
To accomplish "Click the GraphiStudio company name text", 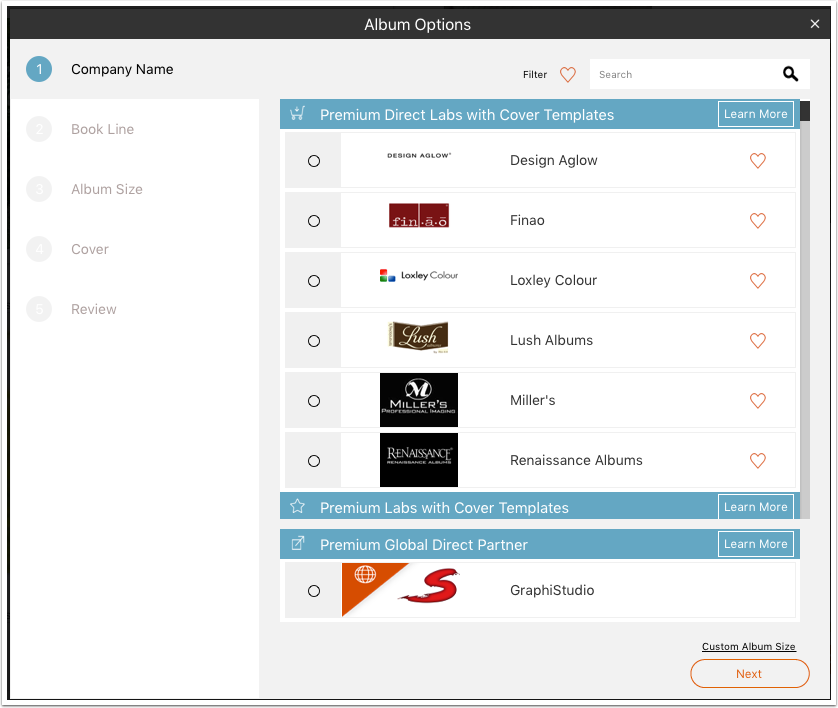I will point(552,590).
